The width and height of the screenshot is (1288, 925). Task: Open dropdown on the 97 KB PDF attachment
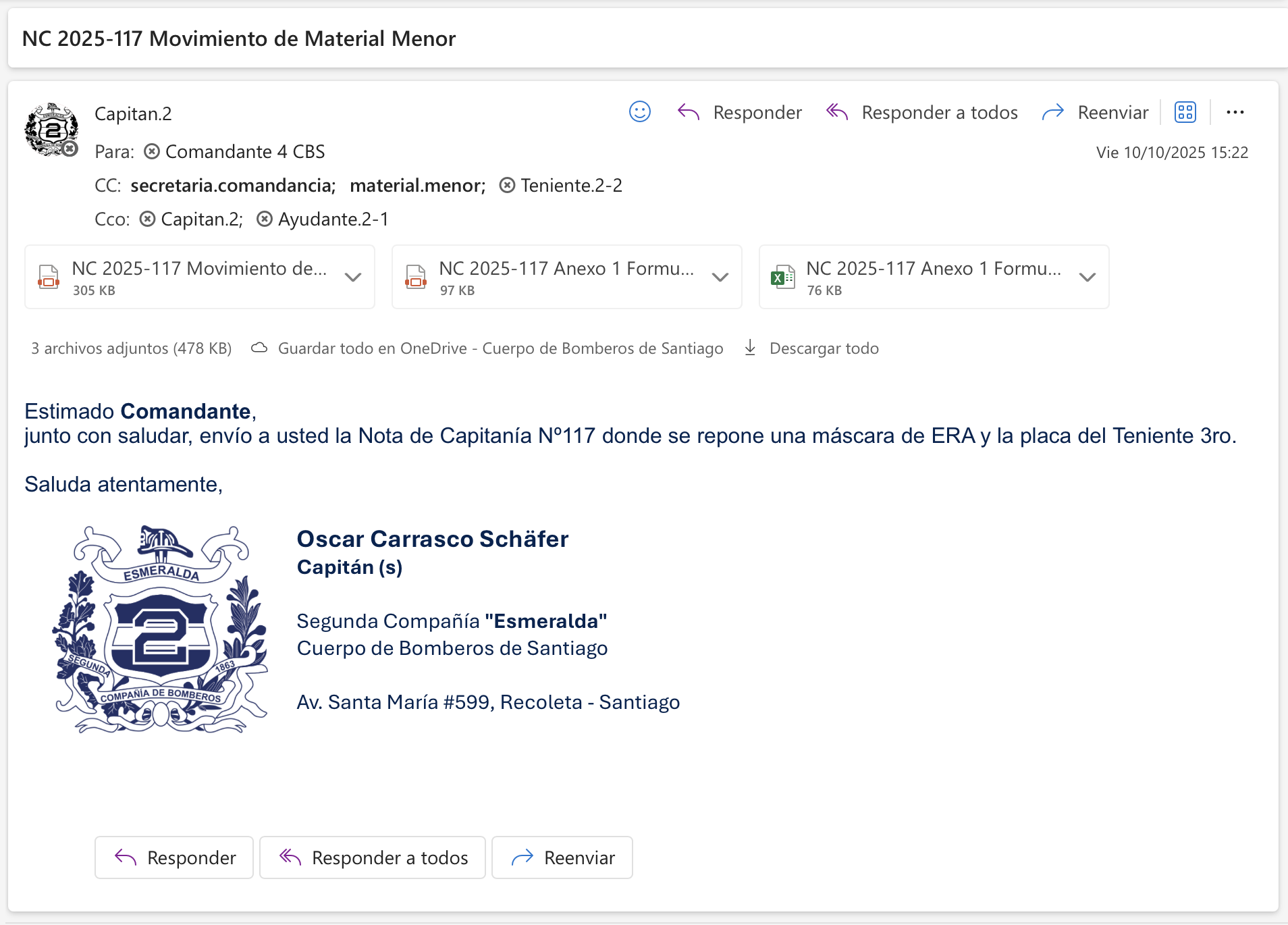point(720,277)
